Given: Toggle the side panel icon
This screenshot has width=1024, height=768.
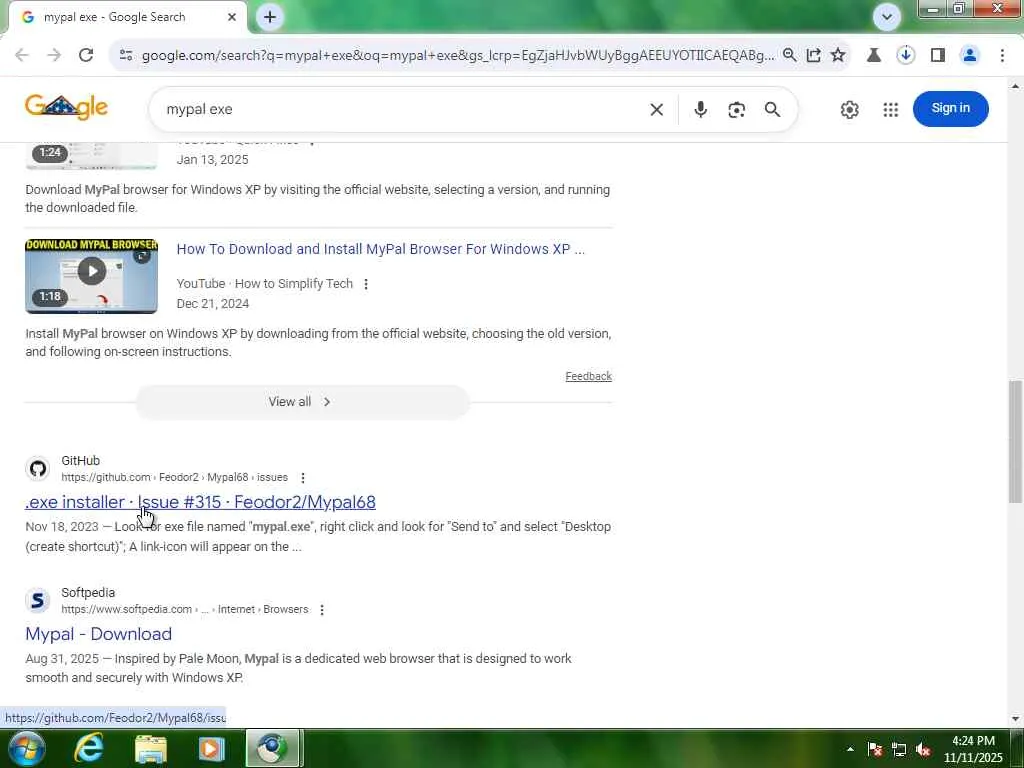Looking at the screenshot, I should click(938, 56).
